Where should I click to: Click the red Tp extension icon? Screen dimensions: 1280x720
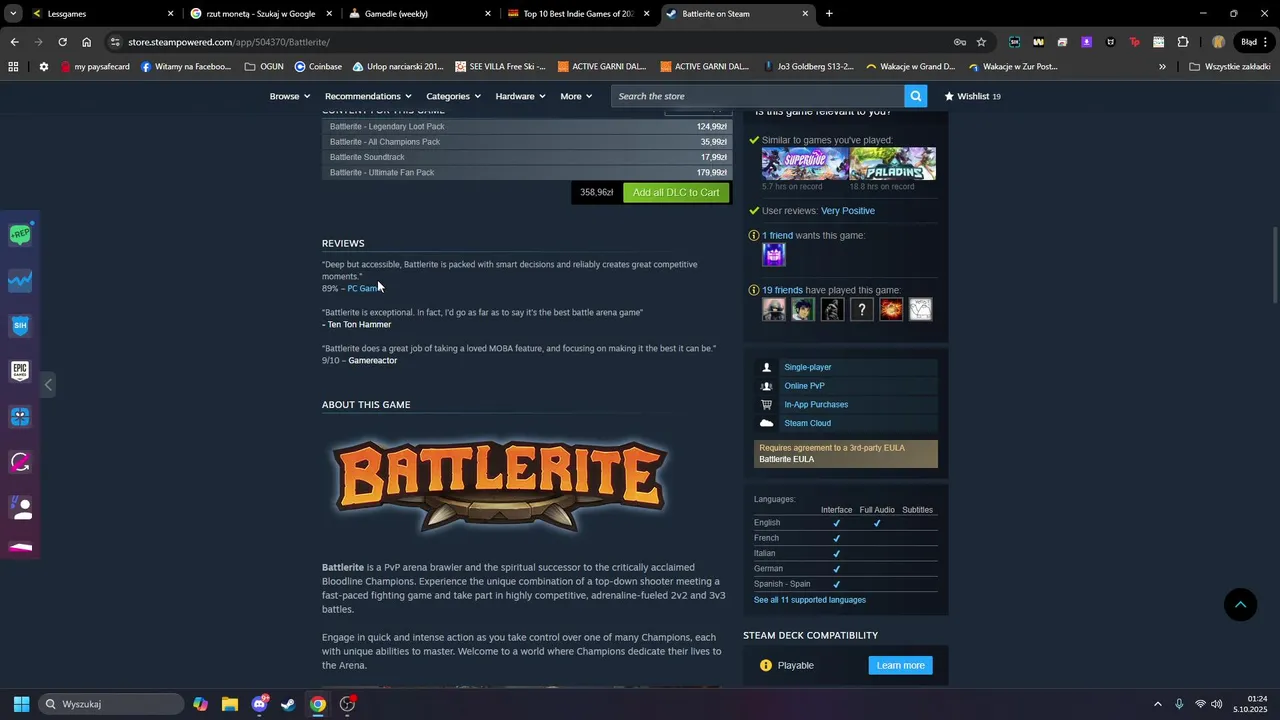[1134, 42]
